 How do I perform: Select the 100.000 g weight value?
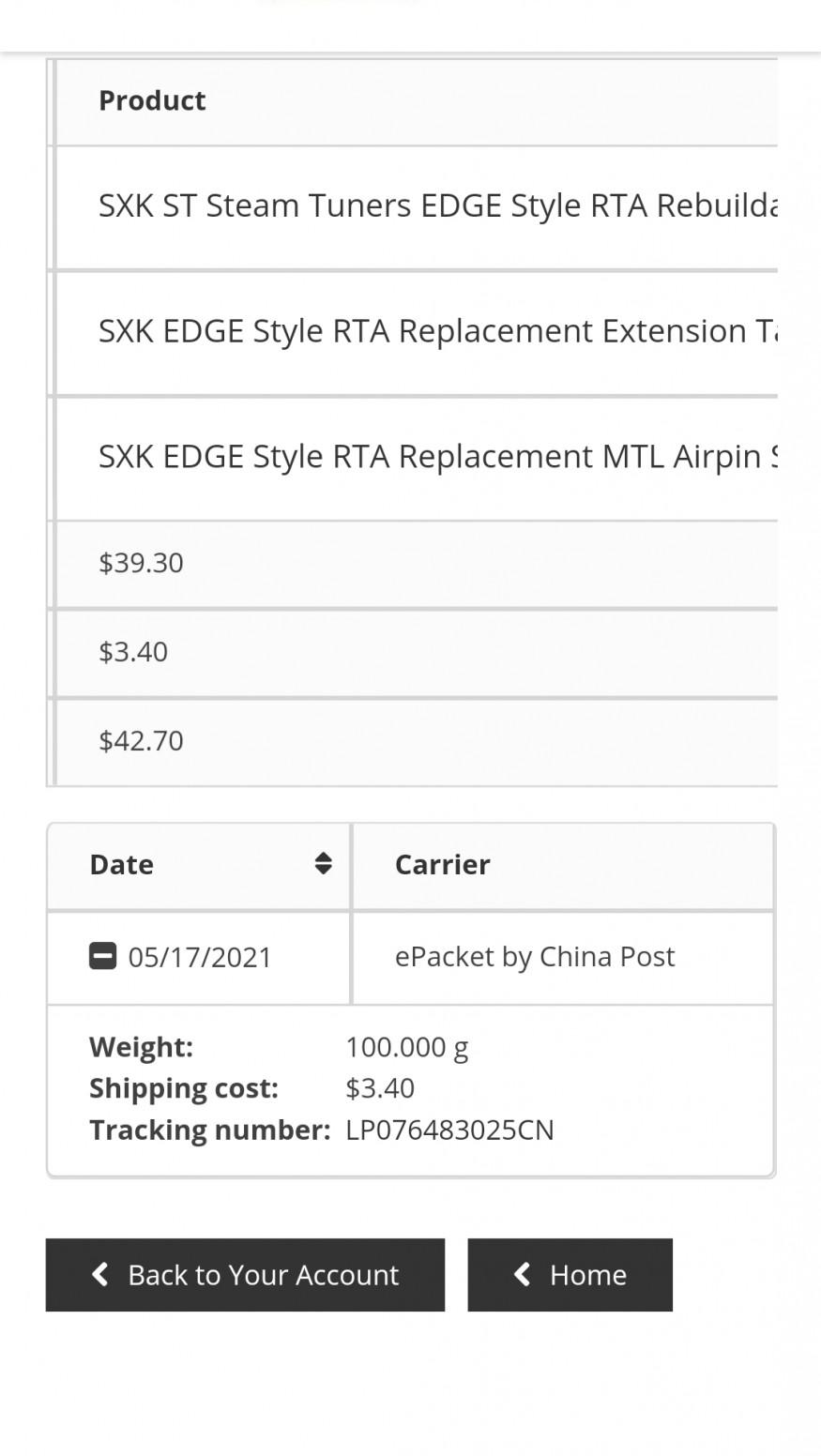pos(407,1046)
